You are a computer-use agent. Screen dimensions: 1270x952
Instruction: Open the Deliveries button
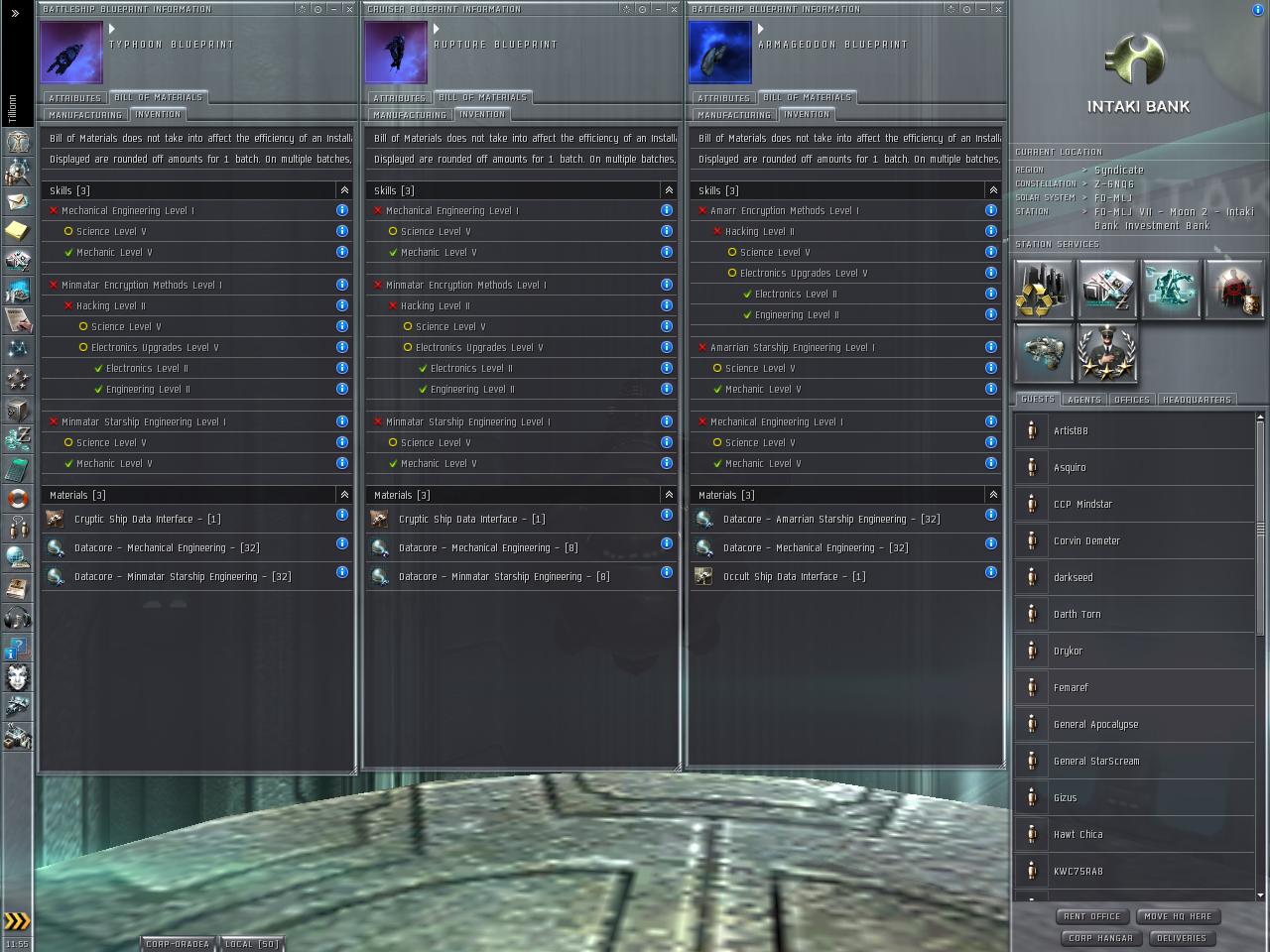click(x=1182, y=938)
